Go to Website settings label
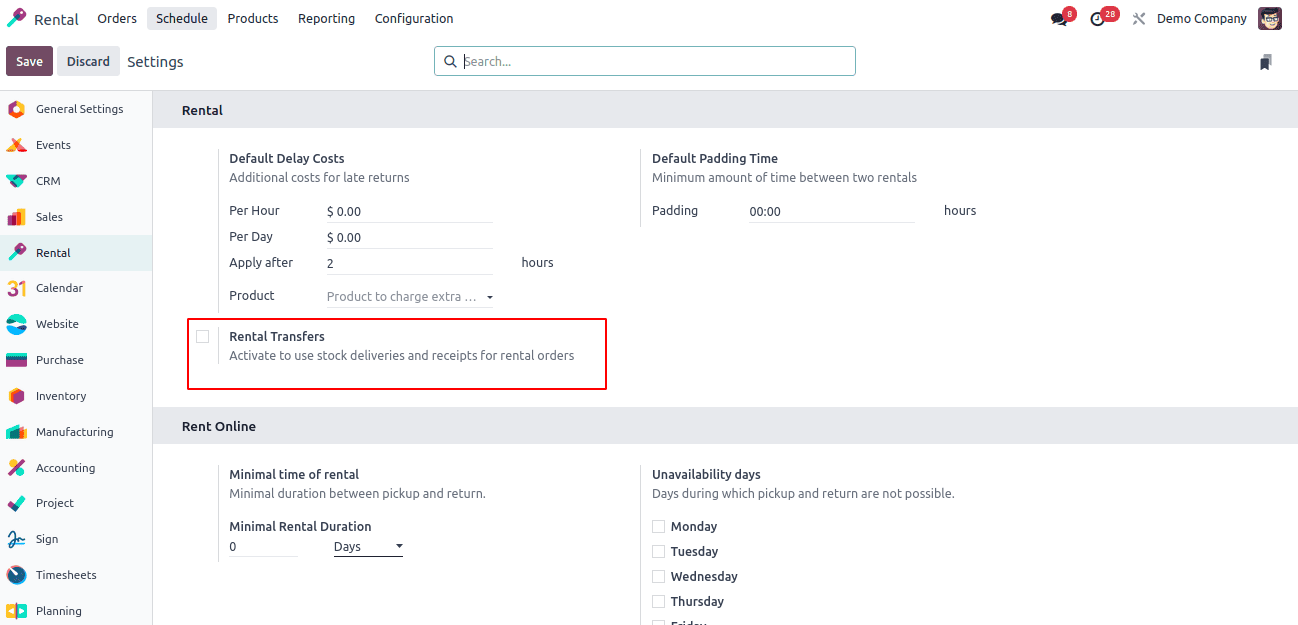The width and height of the screenshot is (1298, 625). (x=57, y=324)
